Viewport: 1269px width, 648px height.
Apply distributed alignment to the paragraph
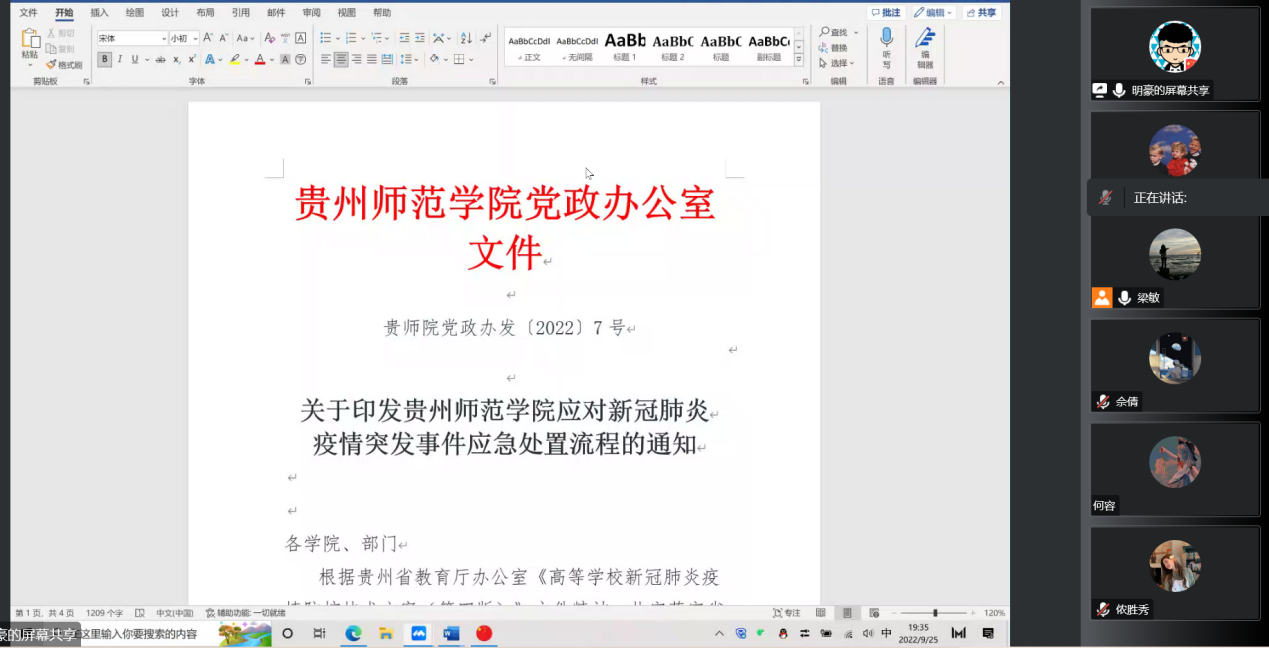pyautogui.click(x=387, y=60)
